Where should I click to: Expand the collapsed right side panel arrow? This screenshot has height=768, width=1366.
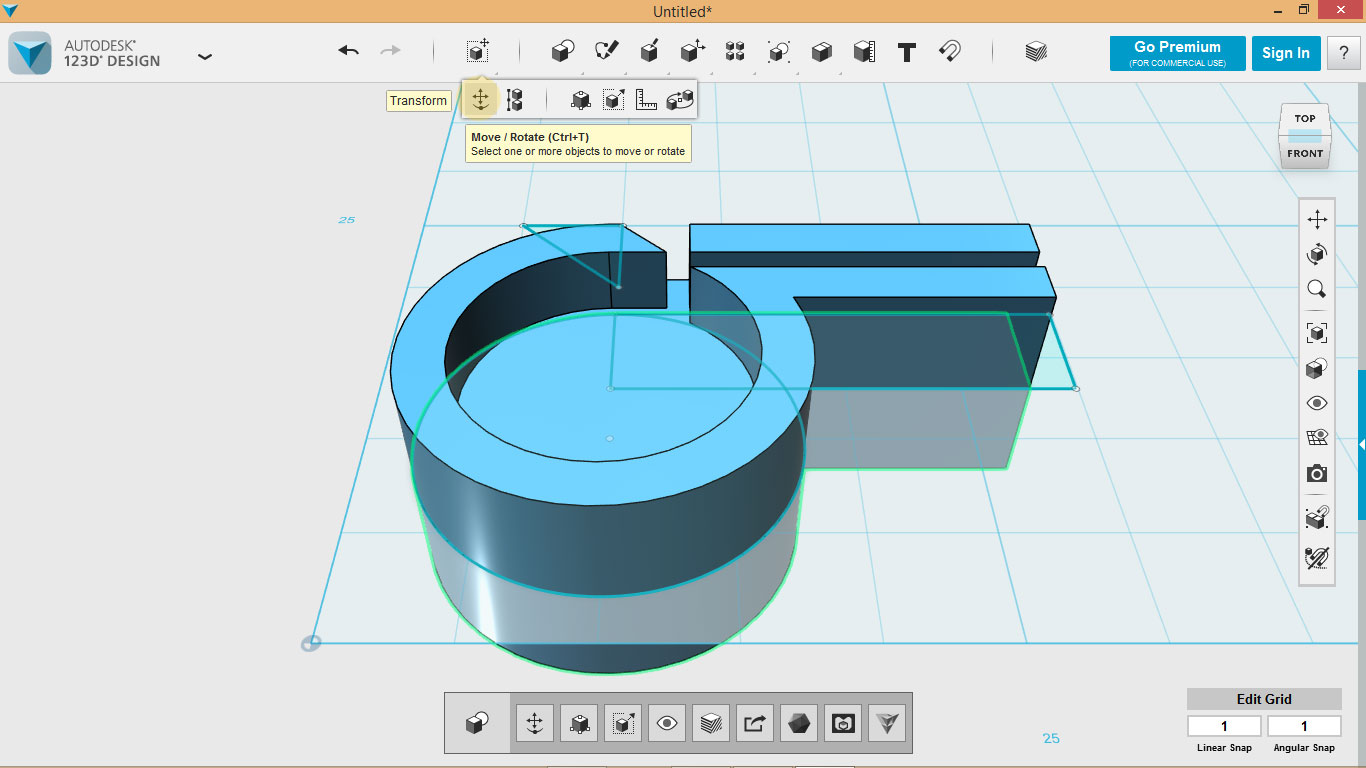coord(1361,444)
